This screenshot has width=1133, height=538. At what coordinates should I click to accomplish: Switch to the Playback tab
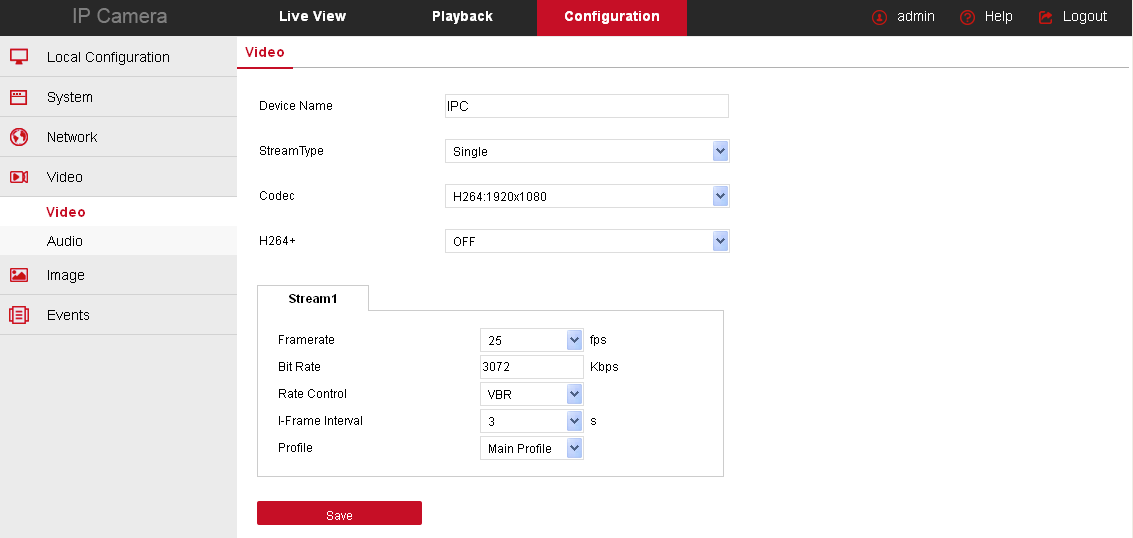click(462, 17)
